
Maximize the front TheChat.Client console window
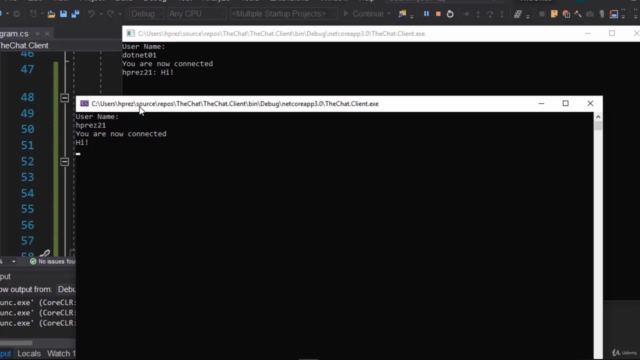click(x=565, y=104)
